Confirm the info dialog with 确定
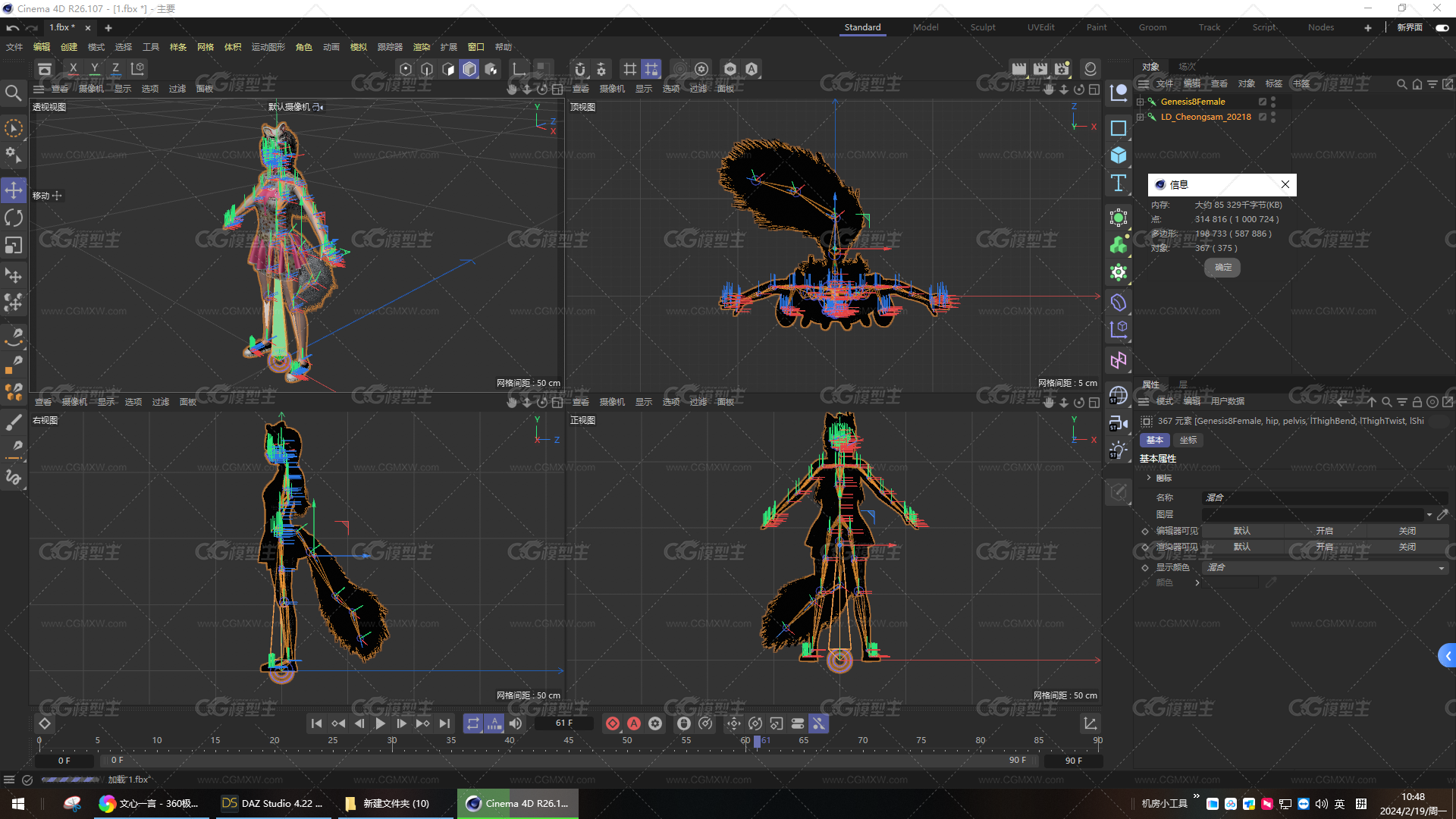Image resolution: width=1456 pixels, height=819 pixels. point(1222,268)
